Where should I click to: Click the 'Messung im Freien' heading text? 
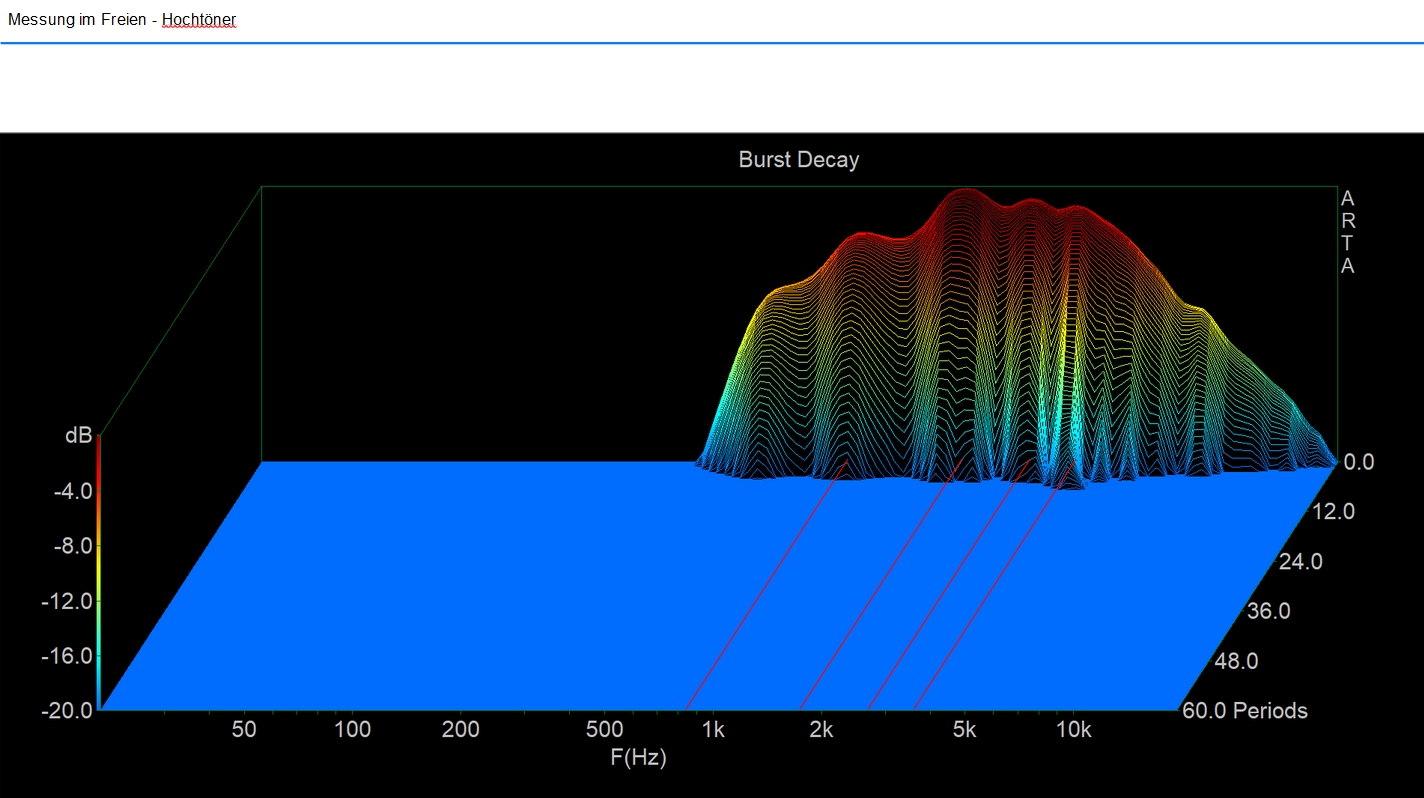pos(77,19)
